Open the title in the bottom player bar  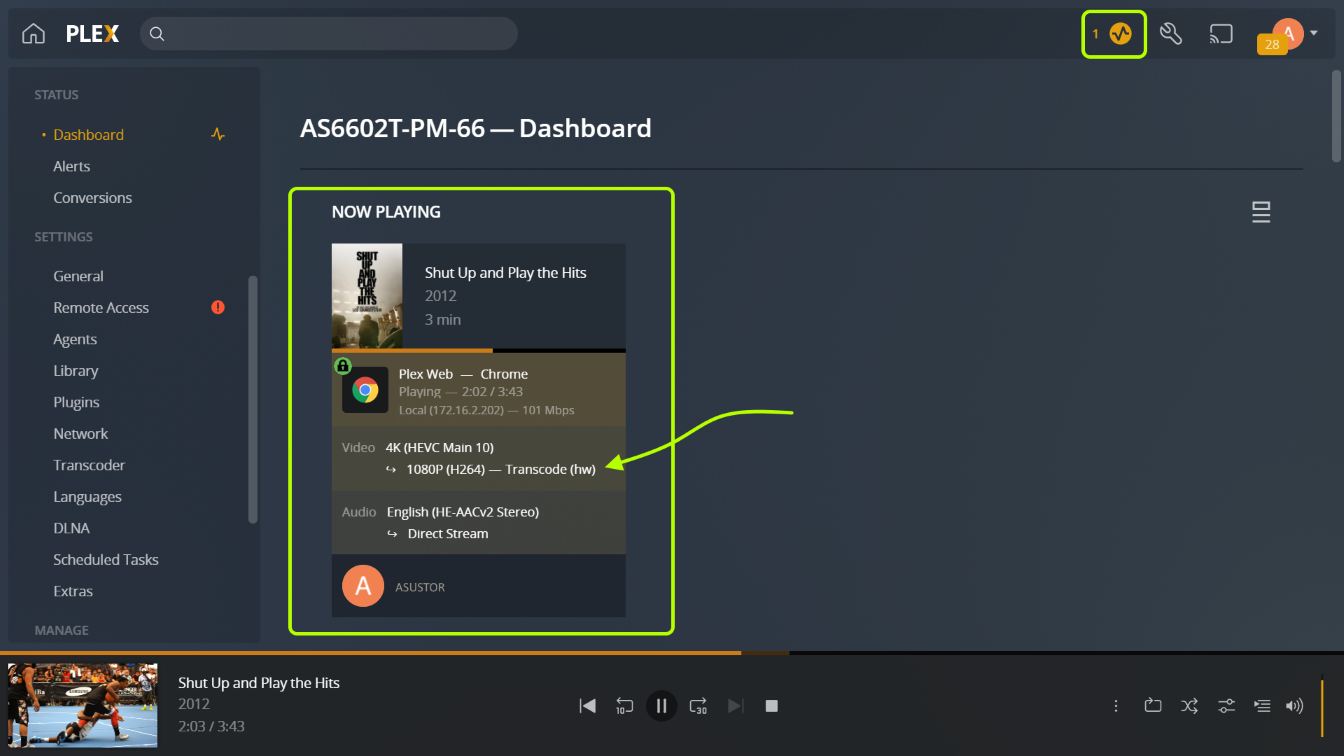tap(259, 683)
